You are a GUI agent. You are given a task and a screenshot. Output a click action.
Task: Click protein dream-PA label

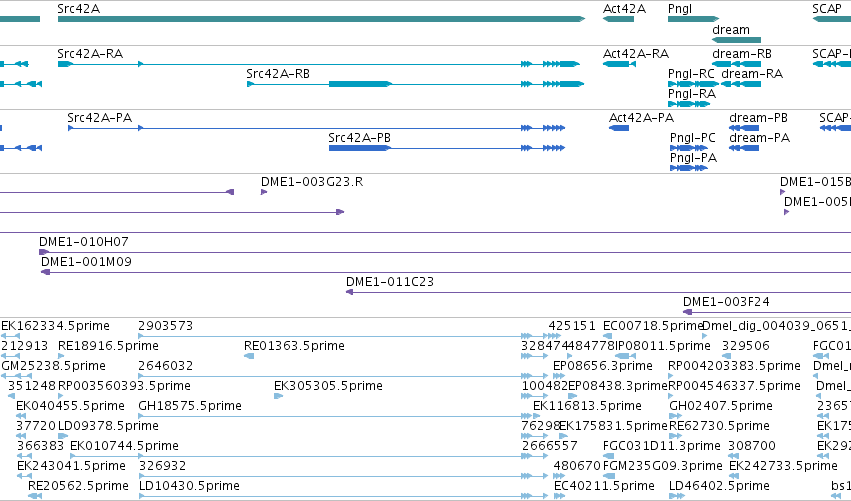tap(759, 137)
